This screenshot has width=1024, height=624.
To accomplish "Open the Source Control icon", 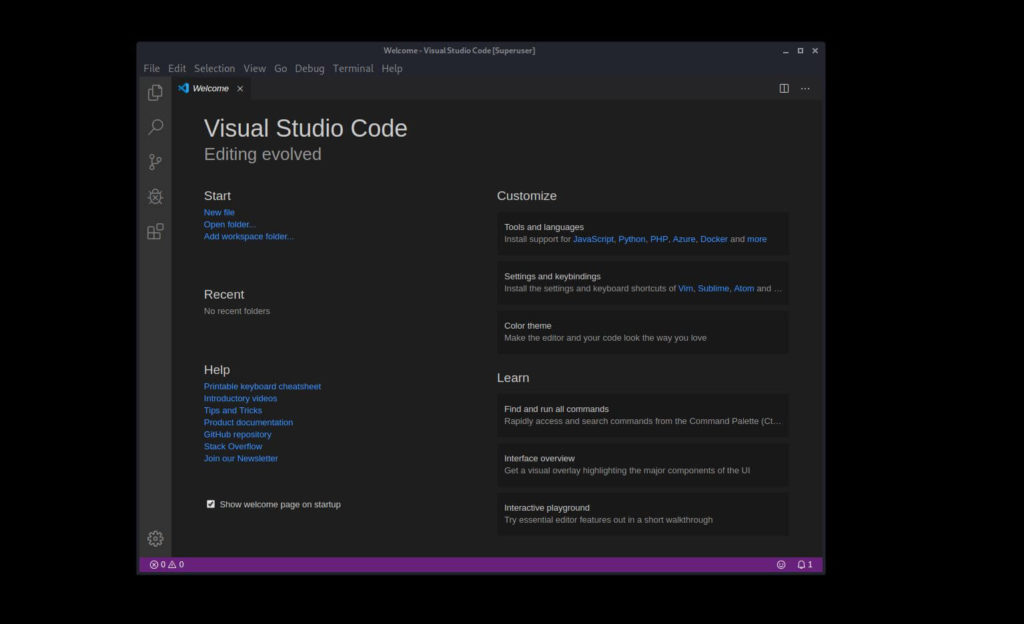I will coord(155,161).
